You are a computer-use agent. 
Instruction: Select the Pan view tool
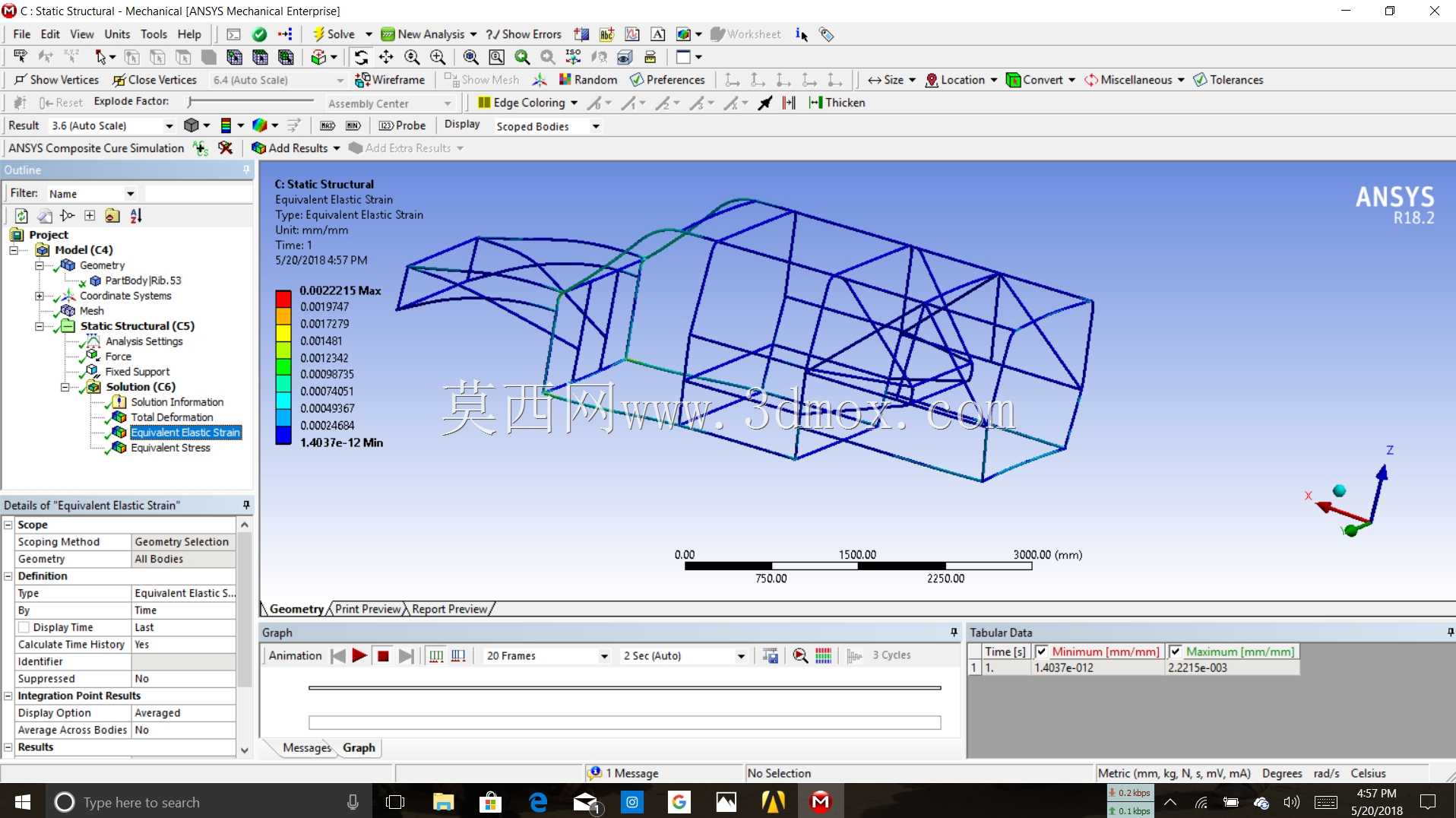[x=386, y=57]
